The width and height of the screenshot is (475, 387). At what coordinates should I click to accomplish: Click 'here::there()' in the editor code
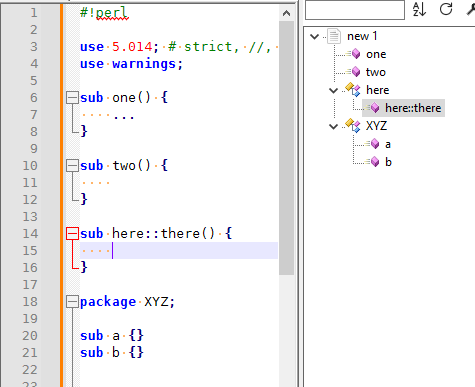[163, 233]
